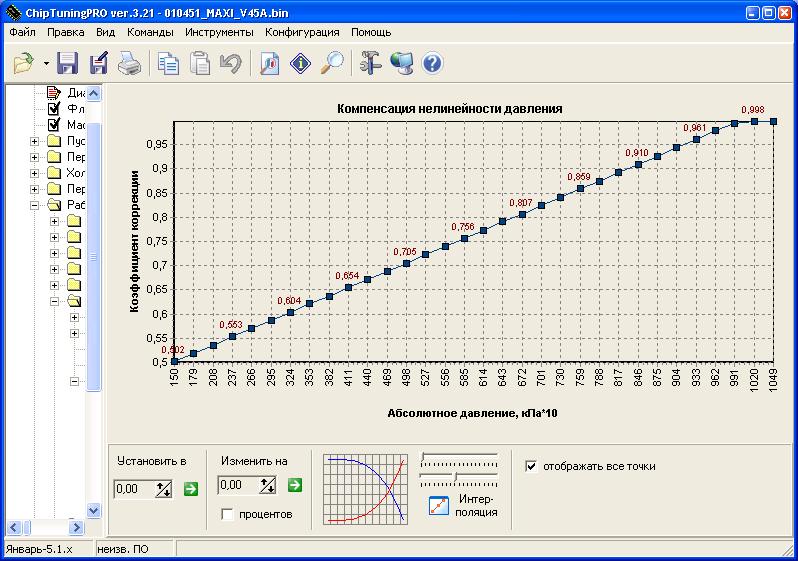Open dropdown arrow next to open icon
This screenshot has width=798, height=561.
(46, 64)
